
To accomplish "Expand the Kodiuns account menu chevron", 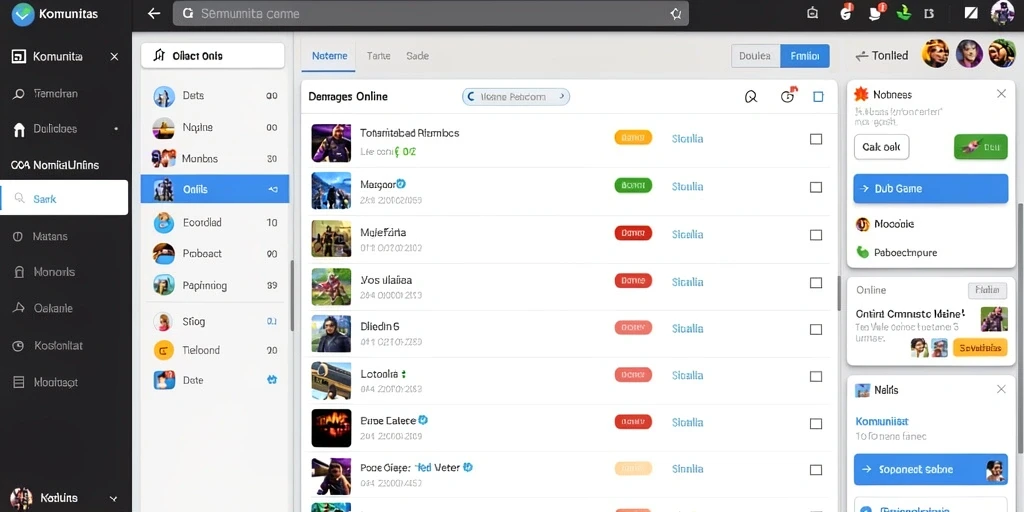I will (x=113, y=498).
